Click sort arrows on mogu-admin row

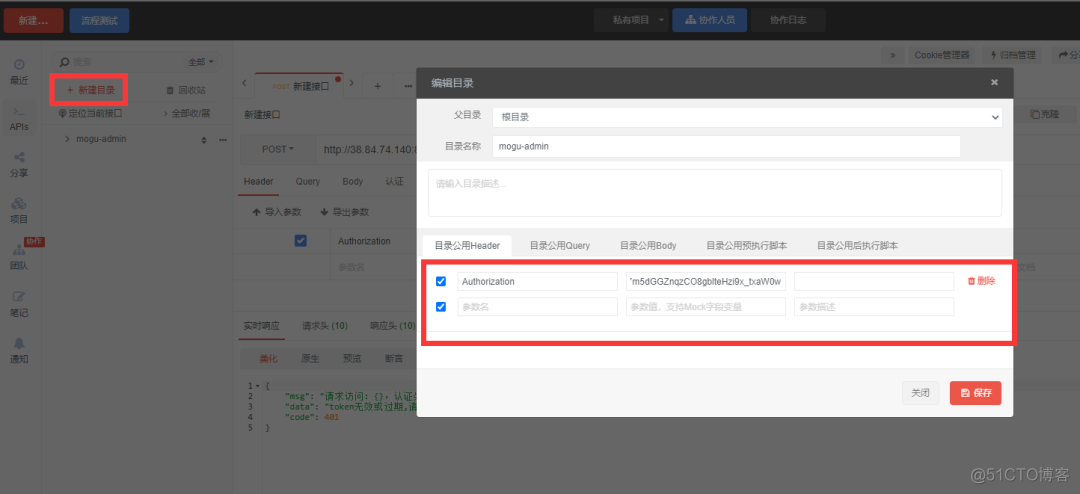pyautogui.click(x=204, y=140)
